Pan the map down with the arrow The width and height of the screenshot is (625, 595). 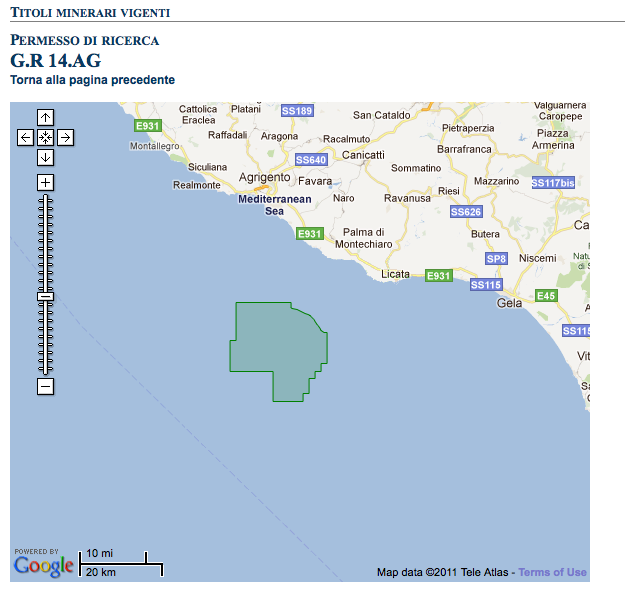coord(45,157)
